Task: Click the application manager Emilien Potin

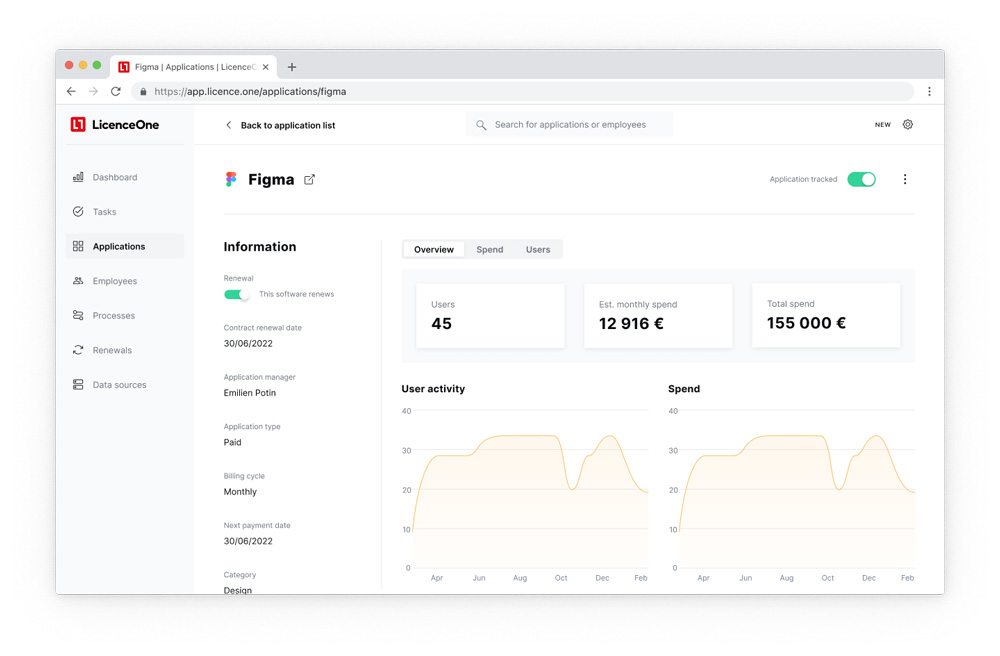Action: 250,393
